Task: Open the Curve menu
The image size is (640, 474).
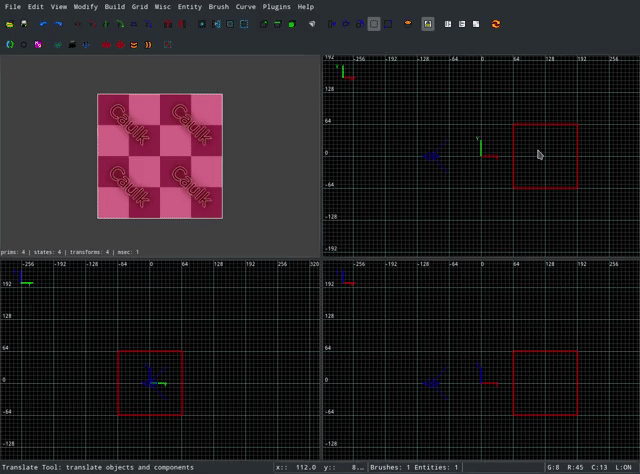Action: (245, 7)
